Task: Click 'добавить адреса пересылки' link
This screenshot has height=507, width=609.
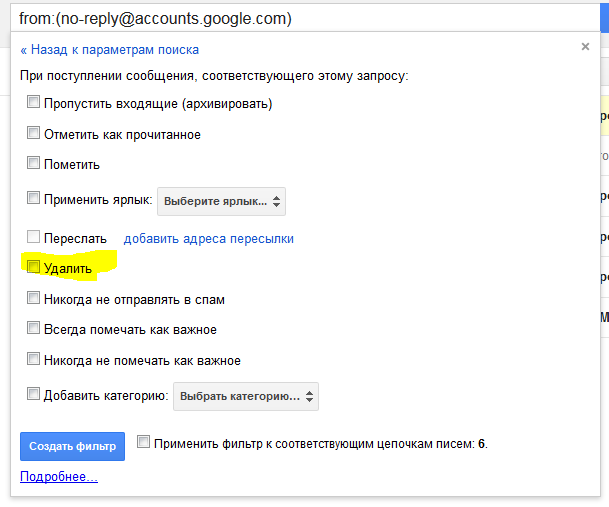Action: coord(208,239)
